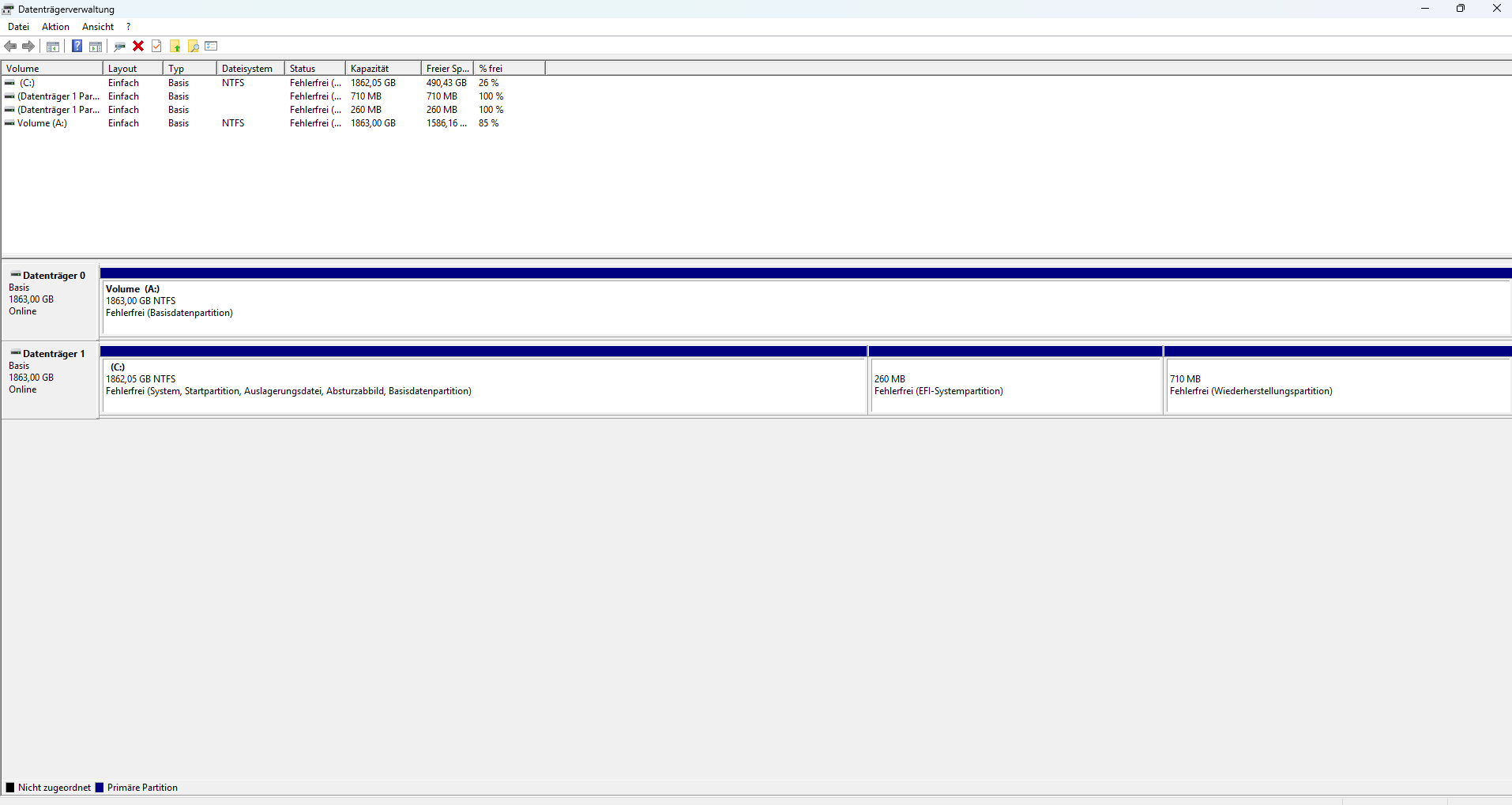Click the Datenträgerverwaltung title bar app icon
The image size is (1512, 805).
click(x=8, y=9)
